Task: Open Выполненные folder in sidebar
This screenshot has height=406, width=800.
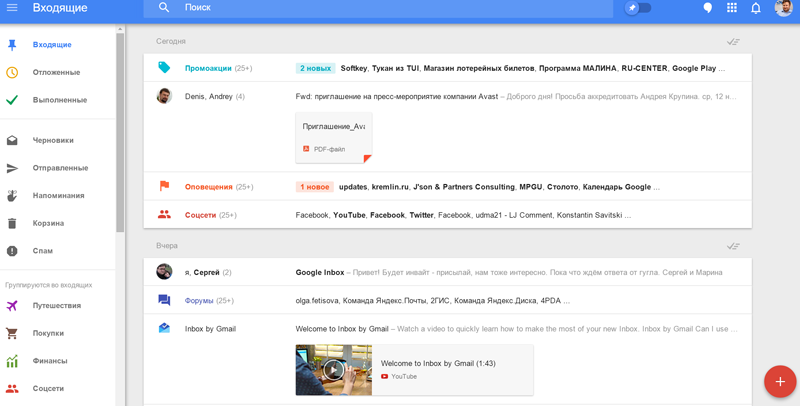Action: coord(59,100)
